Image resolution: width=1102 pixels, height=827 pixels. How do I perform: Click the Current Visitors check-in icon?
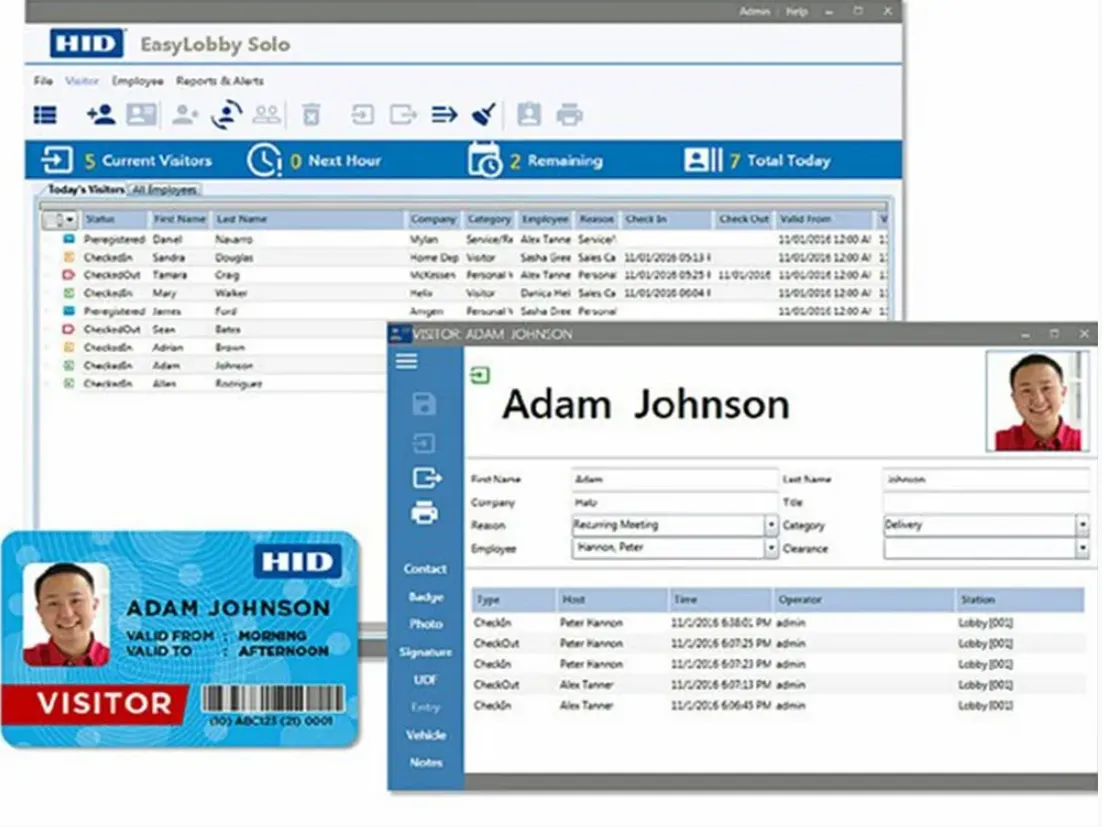pos(57,159)
